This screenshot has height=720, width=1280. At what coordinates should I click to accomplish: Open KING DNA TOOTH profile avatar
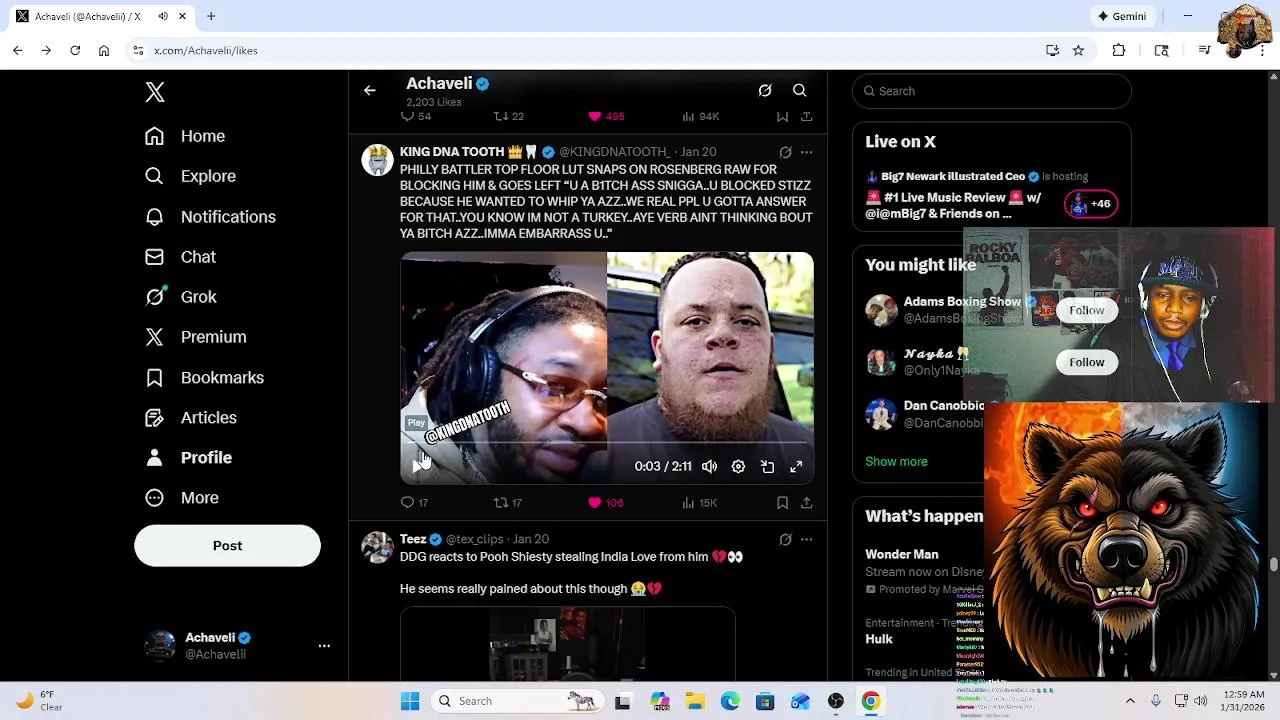377,160
